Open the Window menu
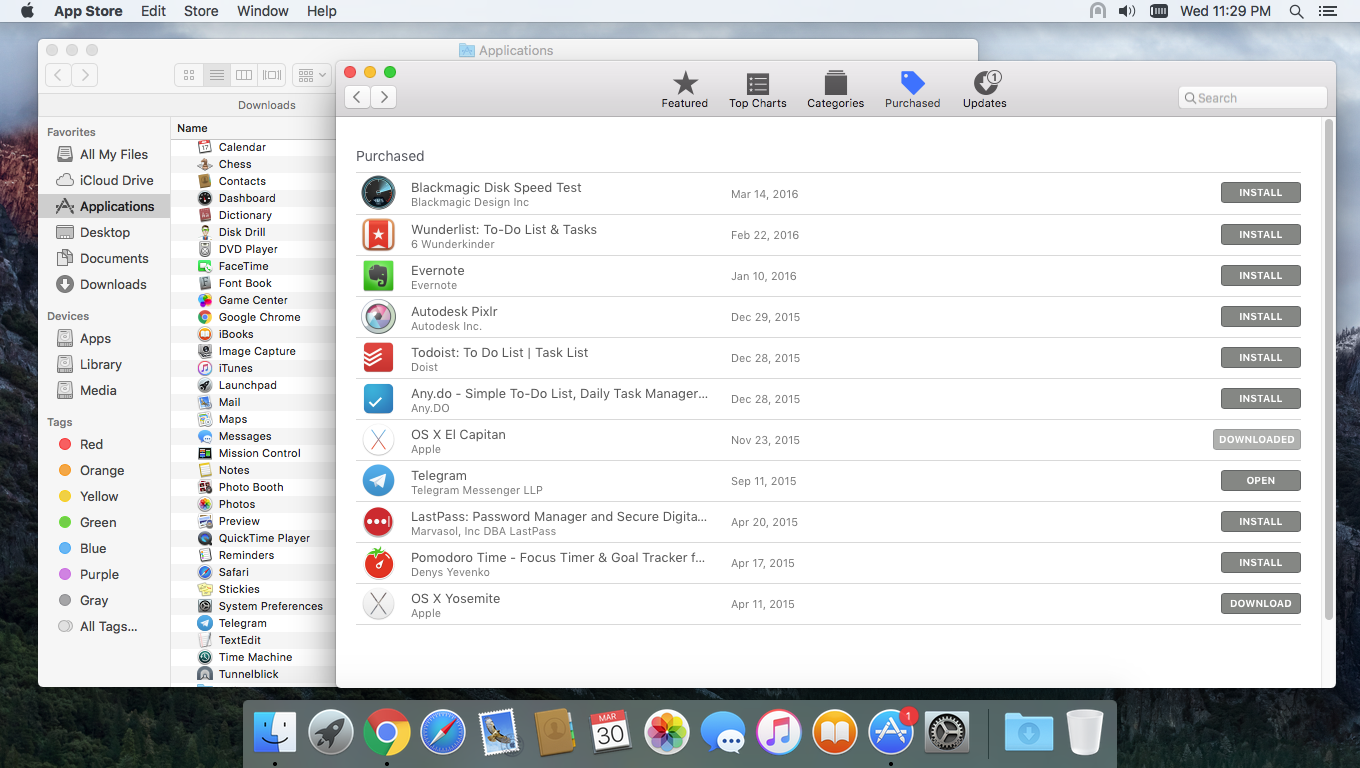Image resolution: width=1360 pixels, height=768 pixels. pos(263,11)
